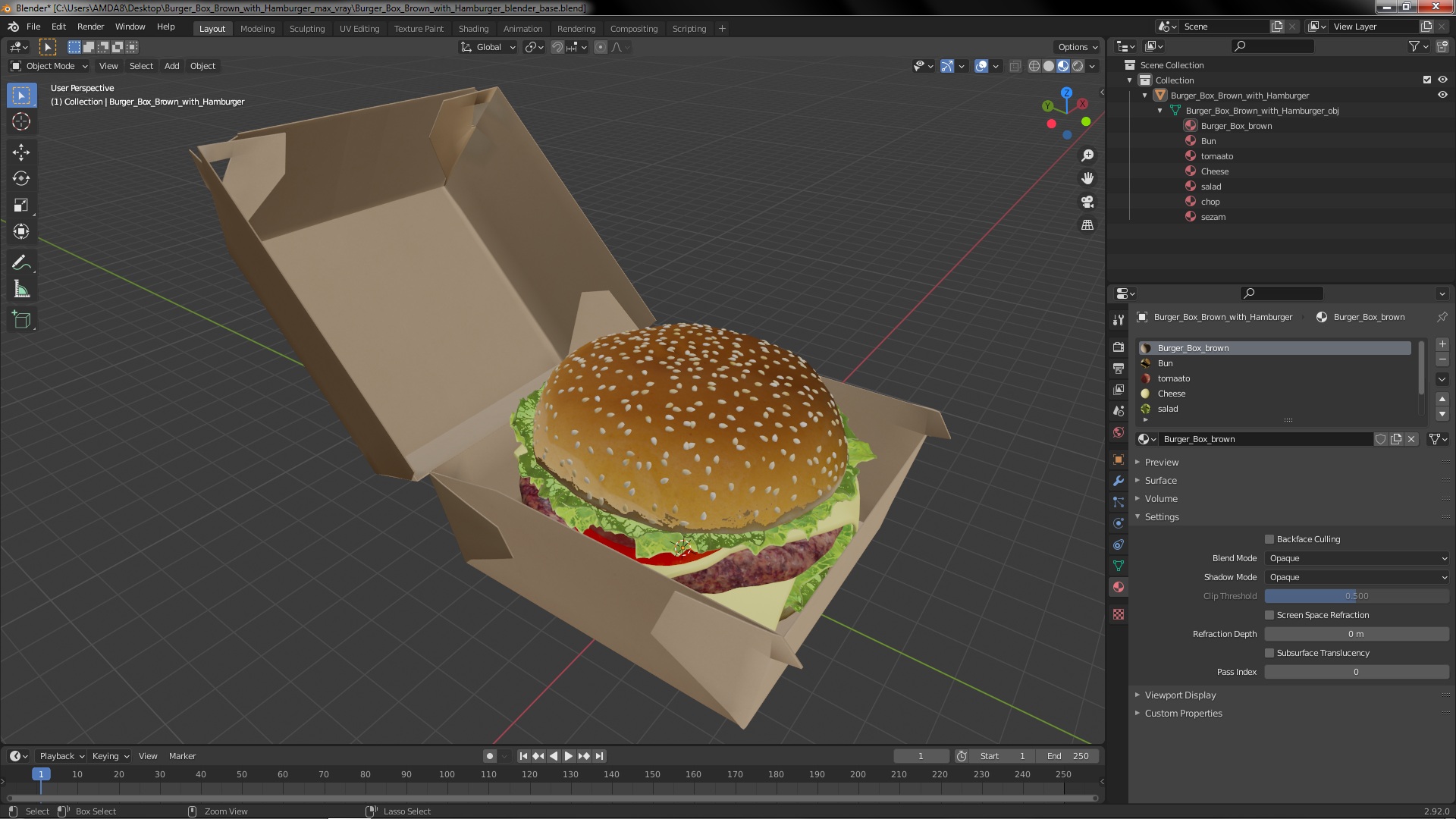
Task: Select the Move tool
Action: pos(21,152)
